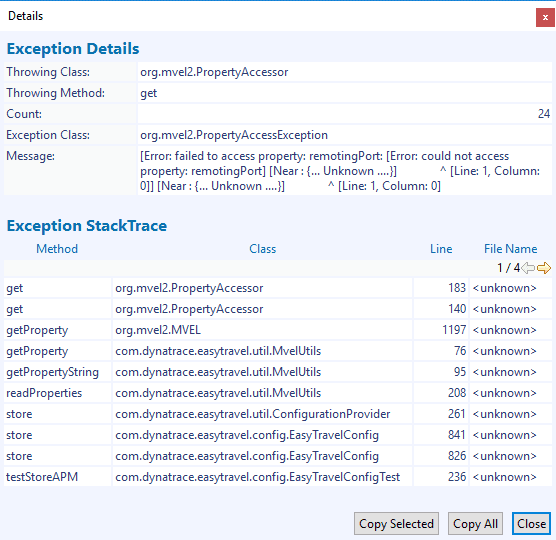
Task: Select the store row with line 826
Action: (x=278, y=456)
